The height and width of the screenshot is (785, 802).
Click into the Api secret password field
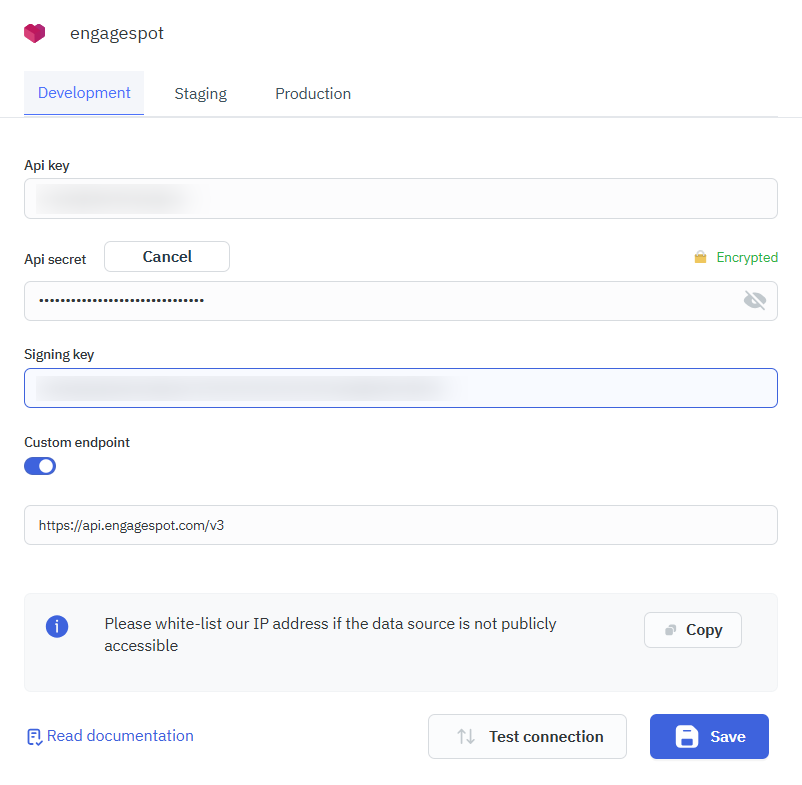[380, 300]
